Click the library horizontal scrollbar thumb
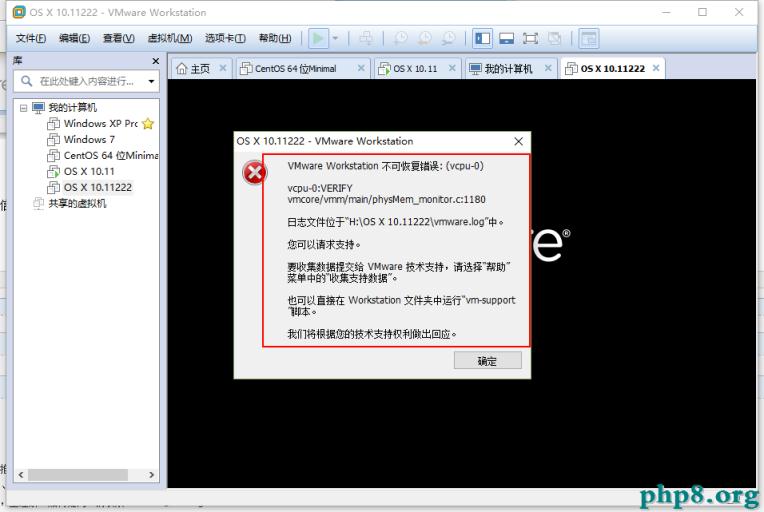The width and height of the screenshot is (764, 512). tap(78, 474)
